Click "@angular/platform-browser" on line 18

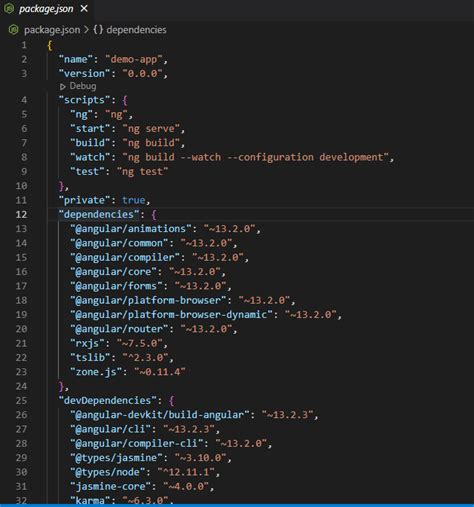coord(148,300)
